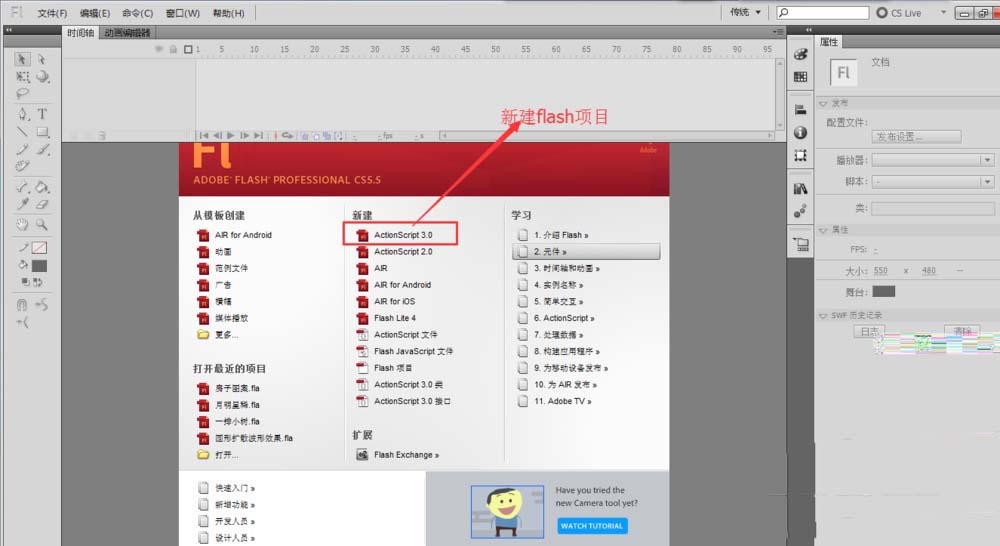The width and height of the screenshot is (1000, 546).
Task: Select the Selection (arrow) tool
Action: 22,59
